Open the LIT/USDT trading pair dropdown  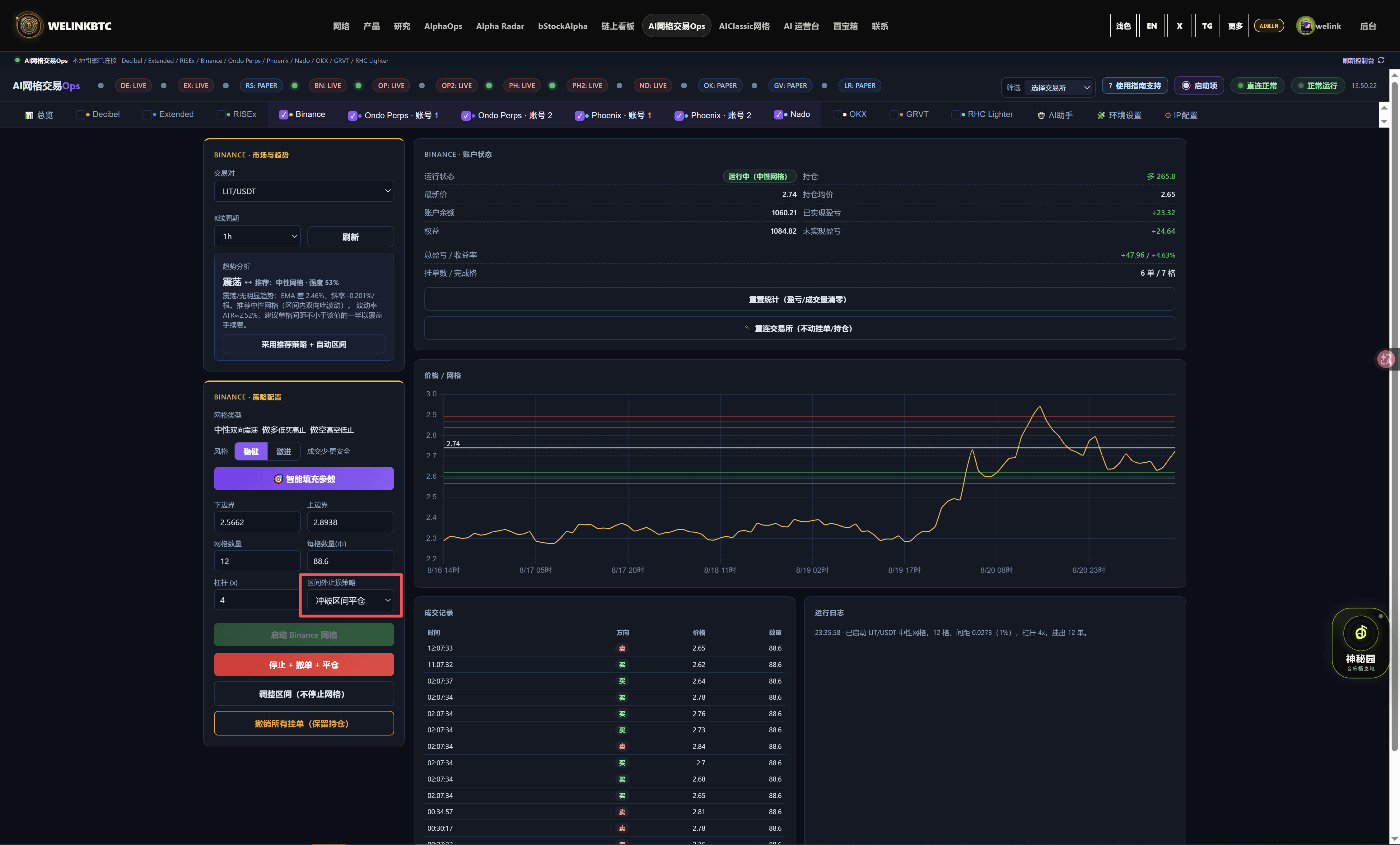coord(304,191)
